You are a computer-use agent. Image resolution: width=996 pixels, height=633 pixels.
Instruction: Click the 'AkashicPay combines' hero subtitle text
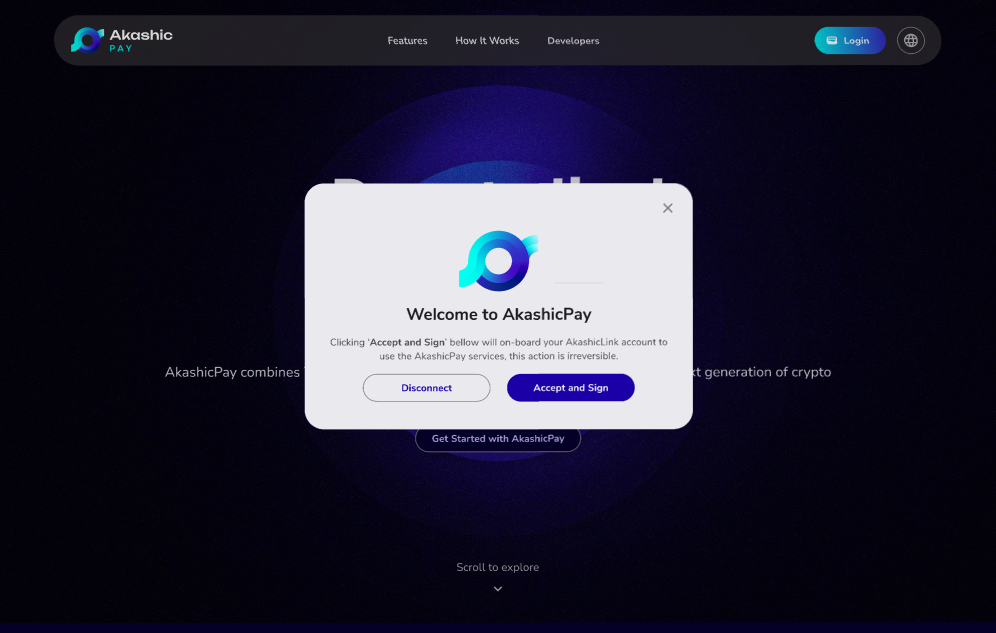pyautogui.click(x=232, y=372)
